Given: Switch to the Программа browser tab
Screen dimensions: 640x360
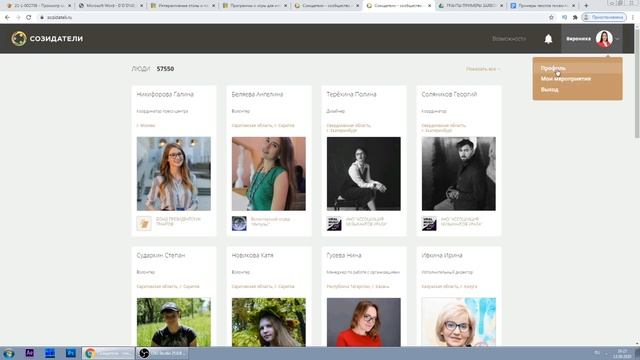Looking at the screenshot, I should coord(254,6).
